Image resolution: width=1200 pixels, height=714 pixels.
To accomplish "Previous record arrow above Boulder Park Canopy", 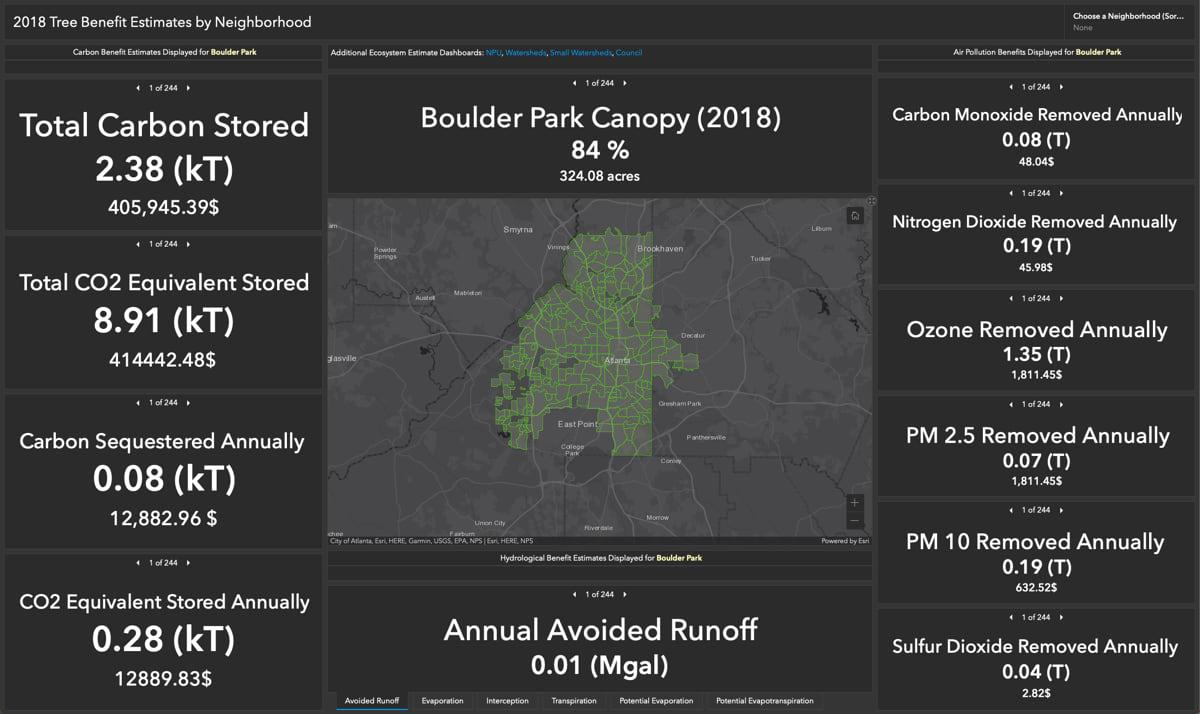I will pos(576,83).
